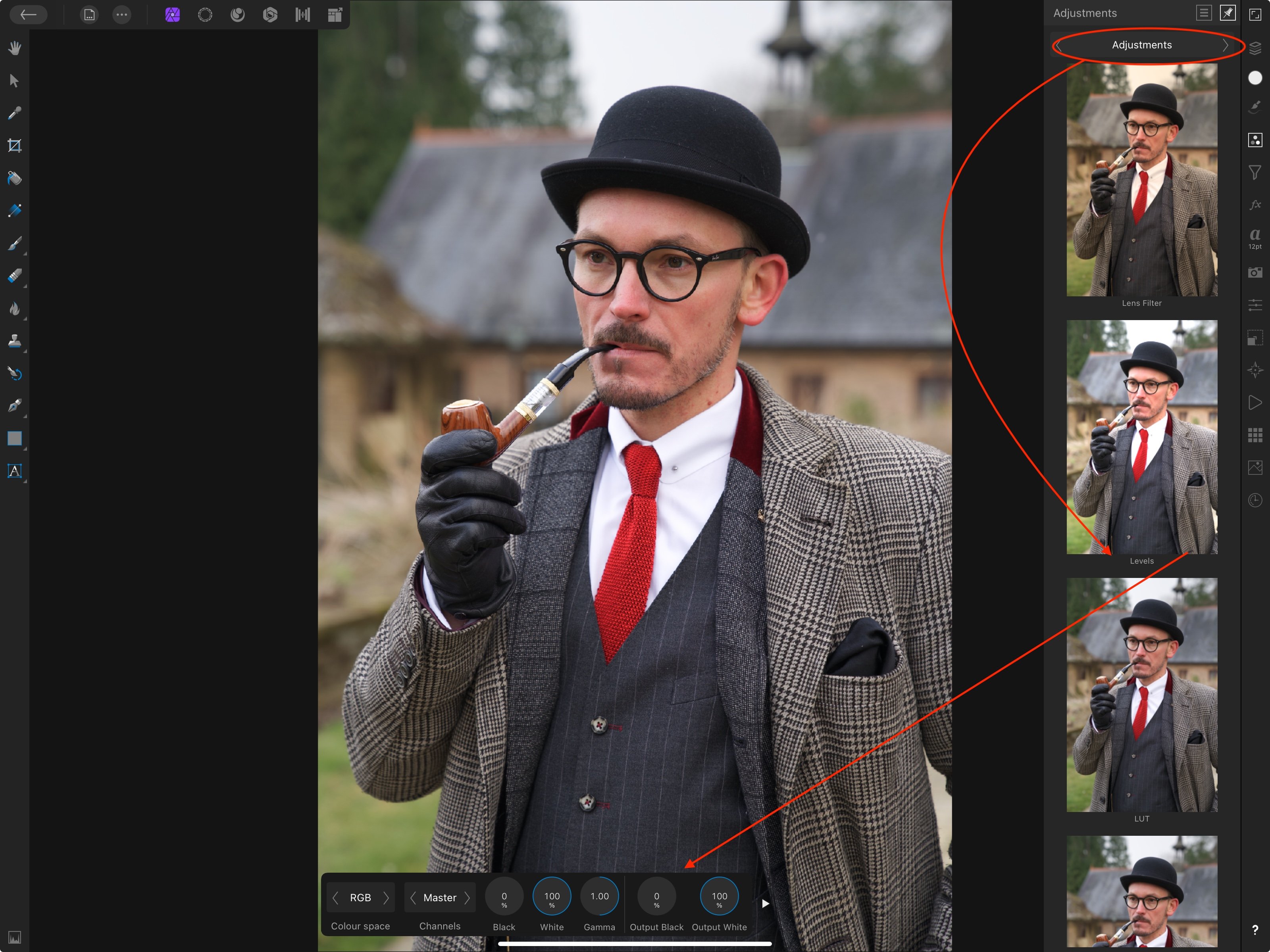This screenshot has width=1270, height=952.
Task: Toggle the pin on Adjustments panel
Action: [1228, 13]
